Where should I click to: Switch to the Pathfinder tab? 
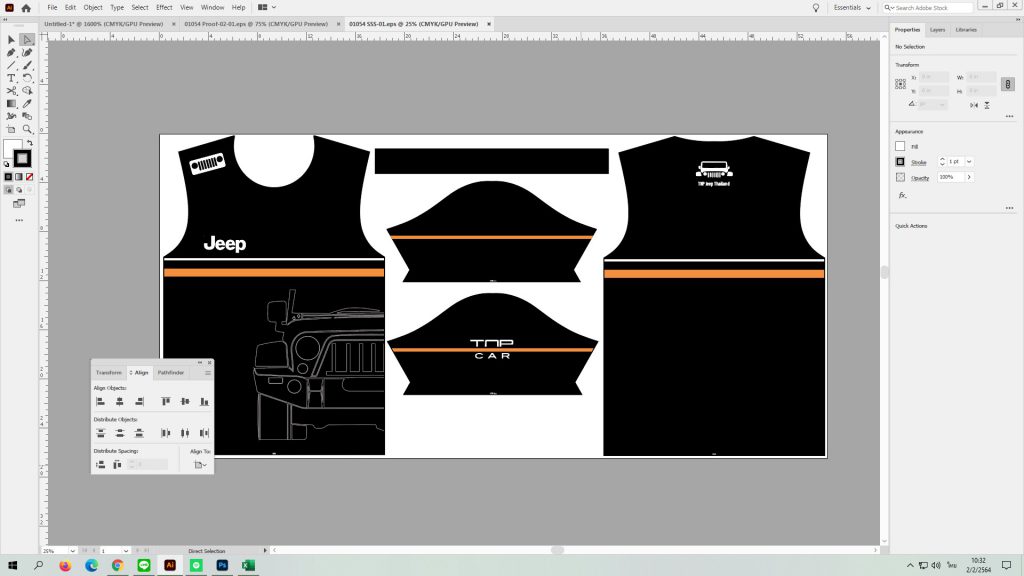(x=171, y=373)
